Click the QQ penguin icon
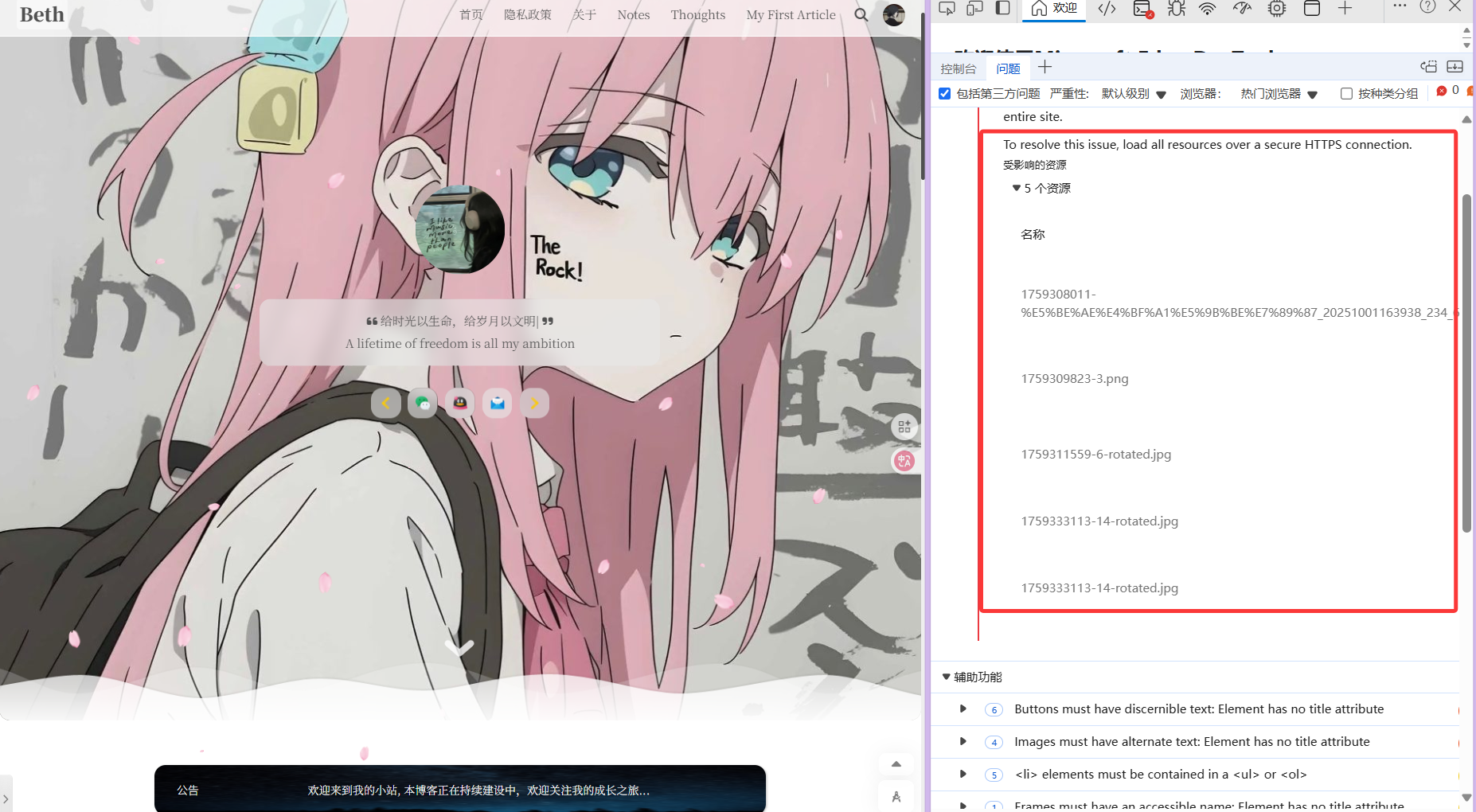Image resolution: width=1476 pixels, height=812 pixels. pyautogui.click(x=460, y=404)
